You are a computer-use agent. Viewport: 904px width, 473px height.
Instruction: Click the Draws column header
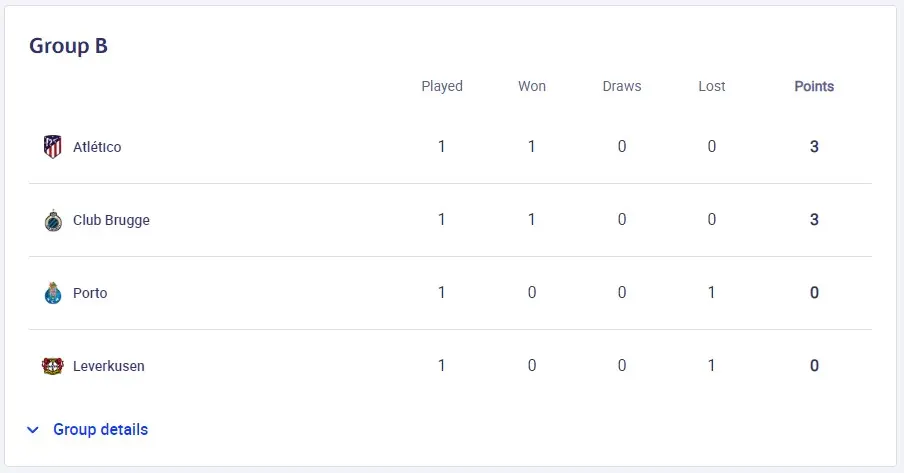(x=622, y=86)
